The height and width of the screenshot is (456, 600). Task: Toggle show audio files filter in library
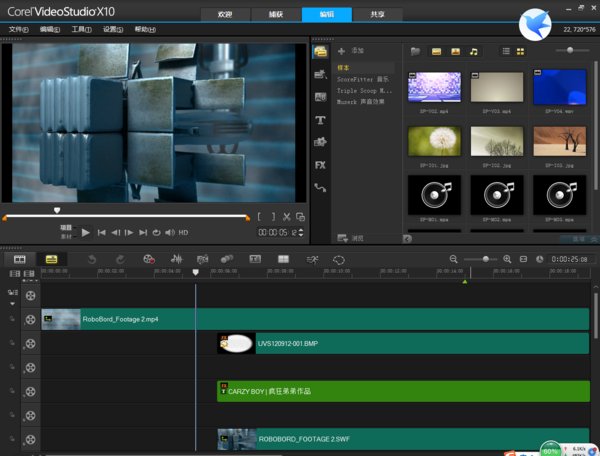tap(474, 51)
